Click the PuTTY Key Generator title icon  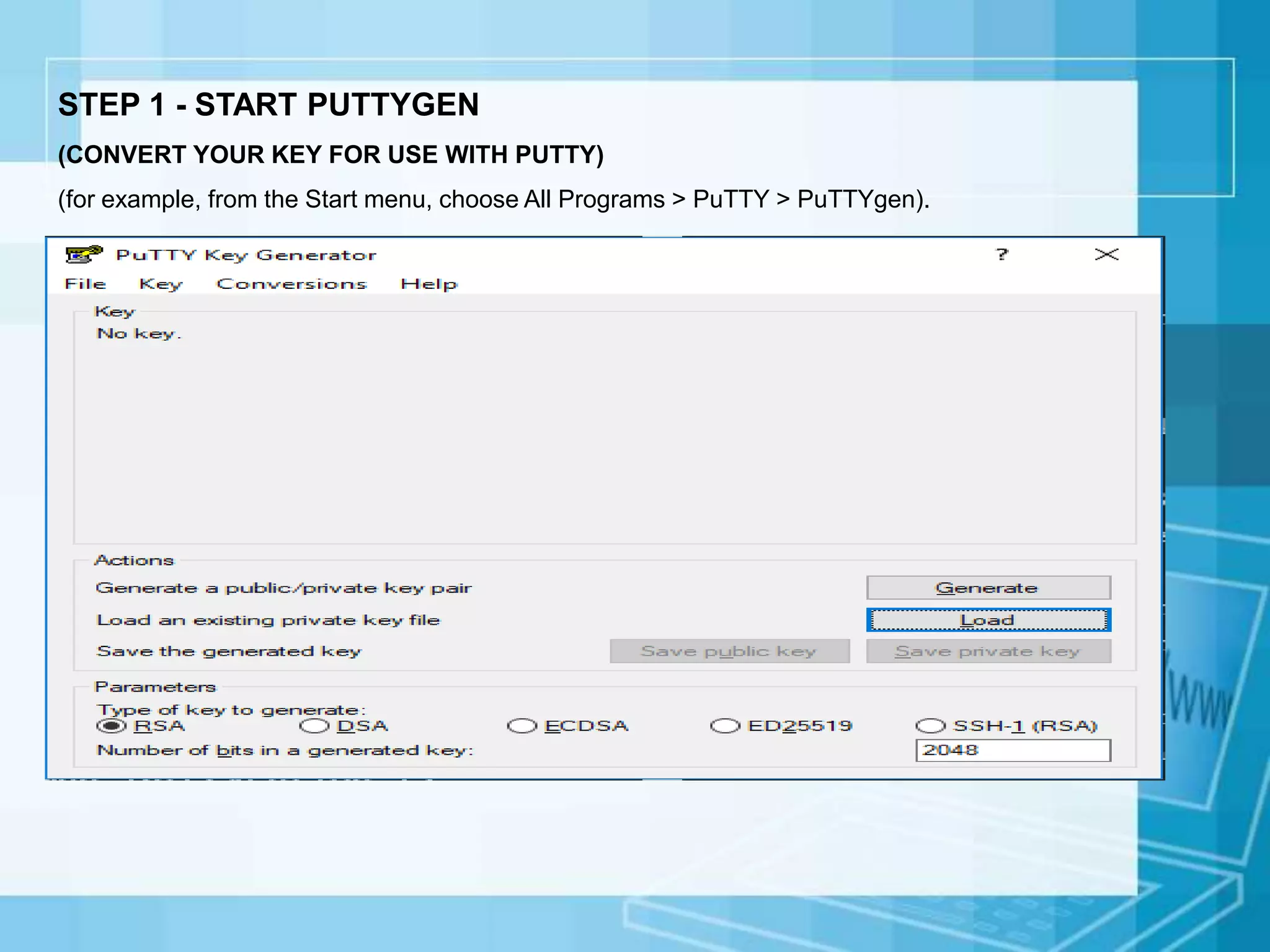(x=84, y=254)
